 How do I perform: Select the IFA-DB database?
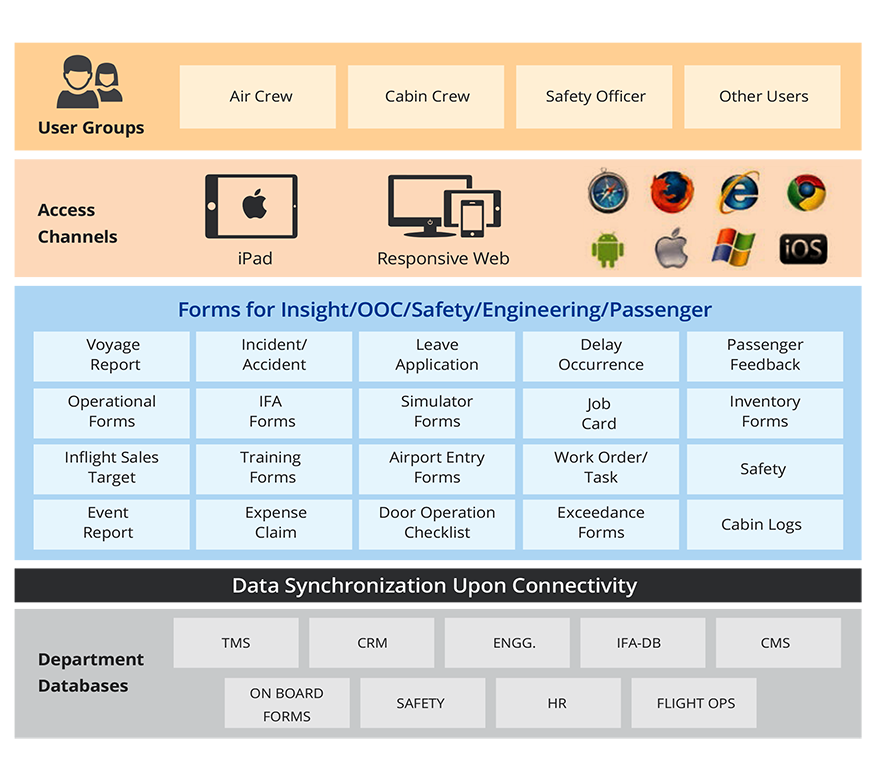pos(642,643)
